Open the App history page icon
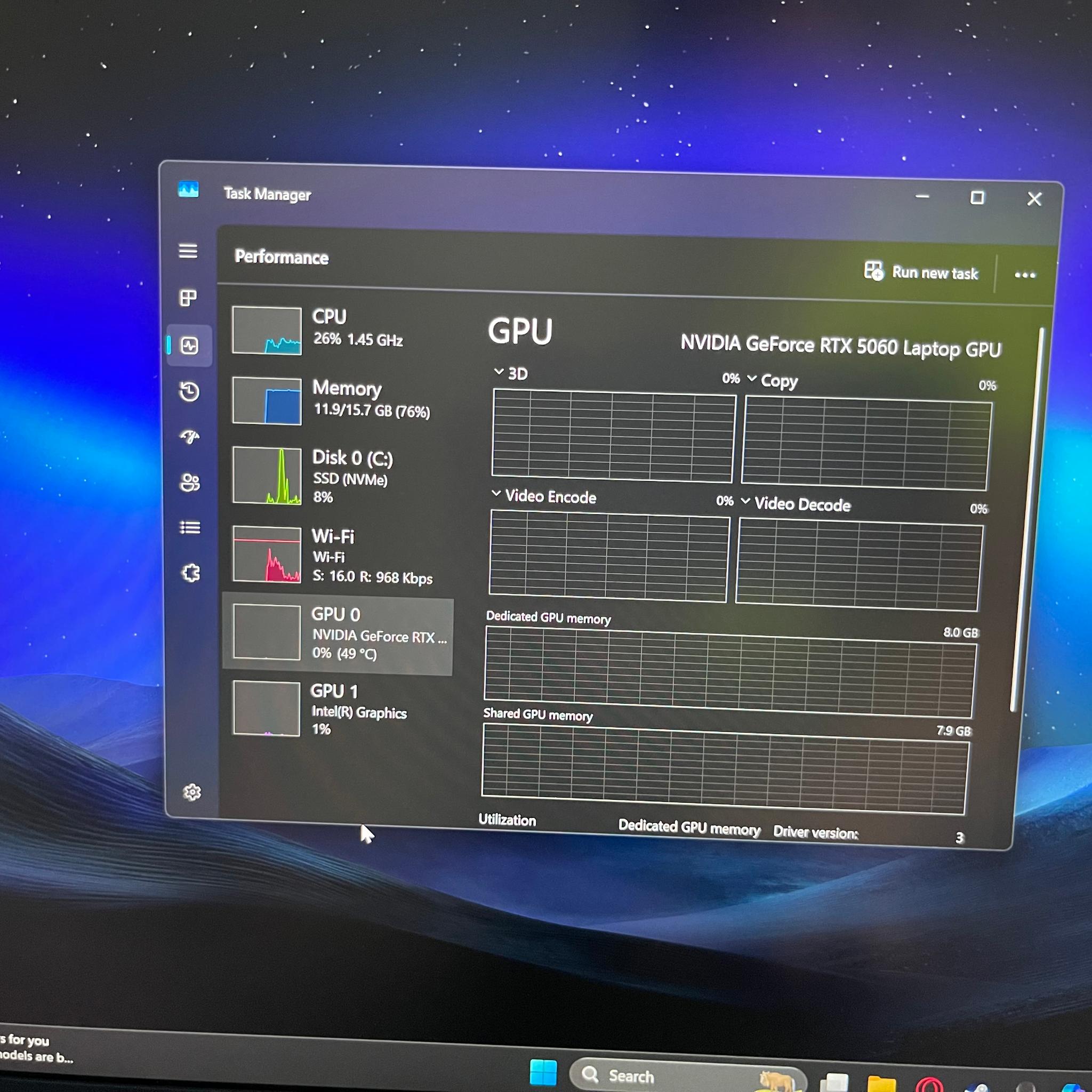Image resolution: width=1092 pixels, height=1092 pixels. click(189, 392)
